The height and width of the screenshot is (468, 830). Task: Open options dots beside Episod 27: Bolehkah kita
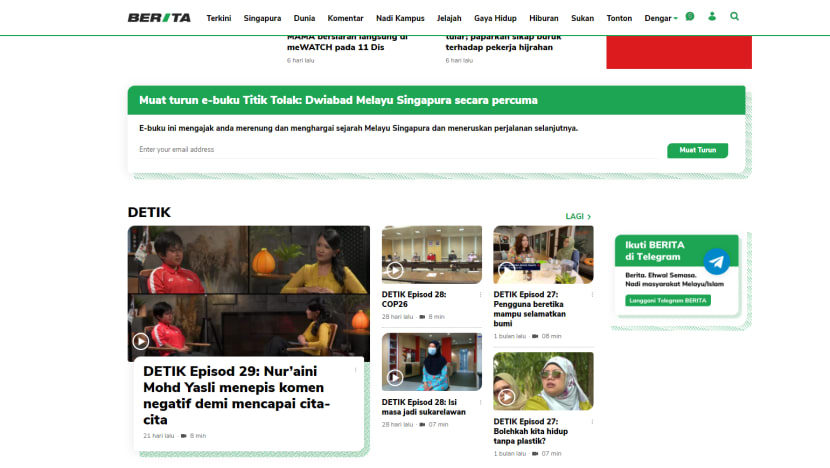592,421
